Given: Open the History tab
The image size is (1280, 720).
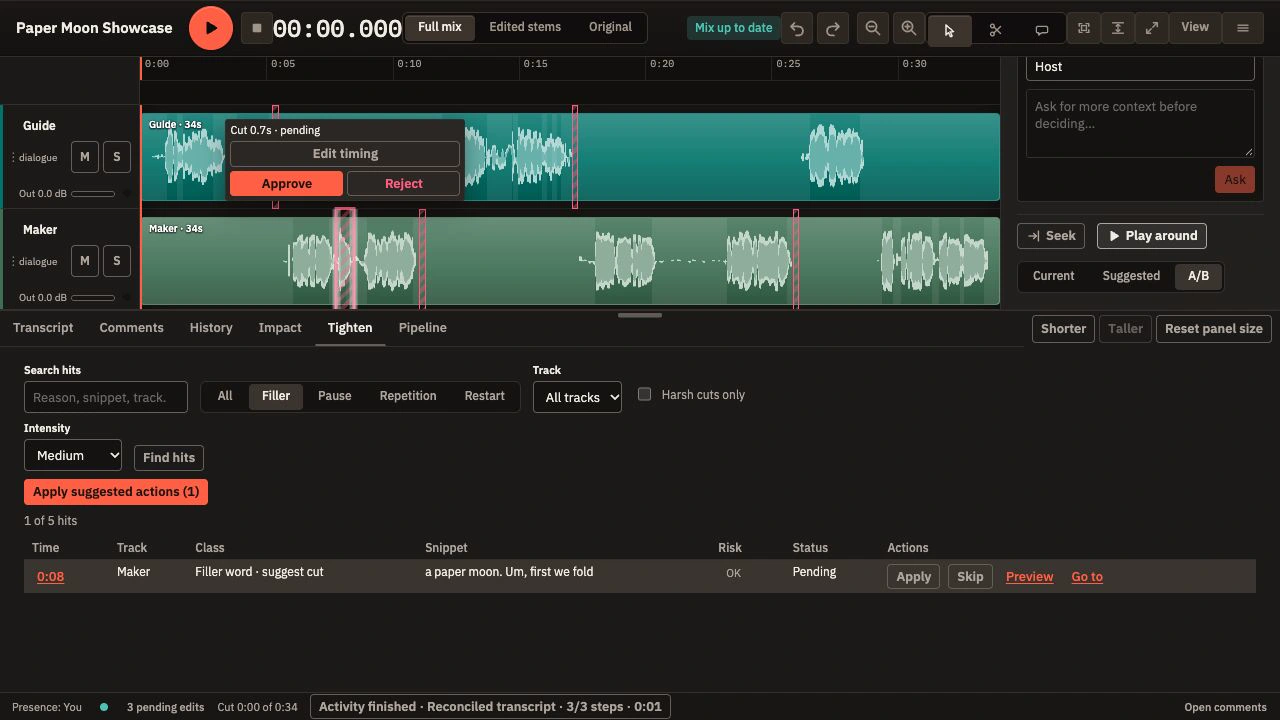Looking at the screenshot, I should pos(211,328).
